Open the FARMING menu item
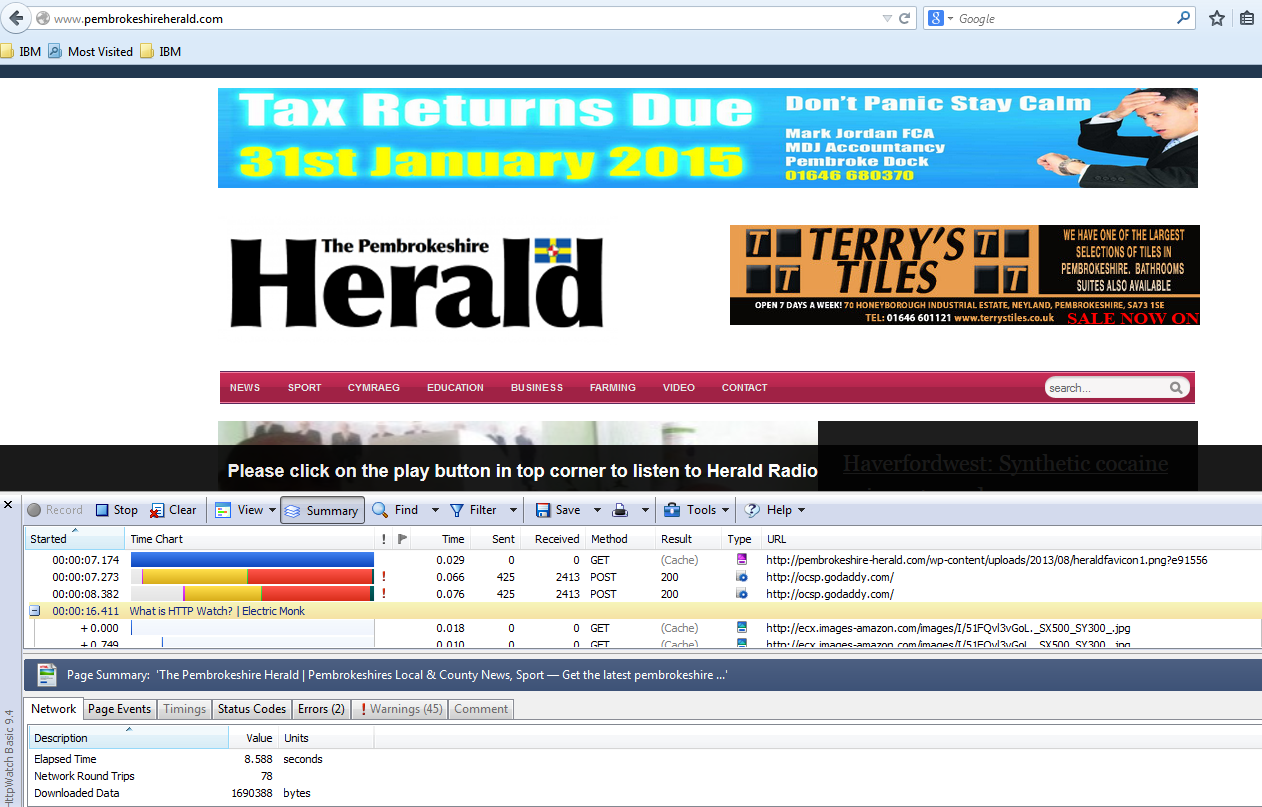Image resolution: width=1262 pixels, height=807 pixels. coord(613,388)
